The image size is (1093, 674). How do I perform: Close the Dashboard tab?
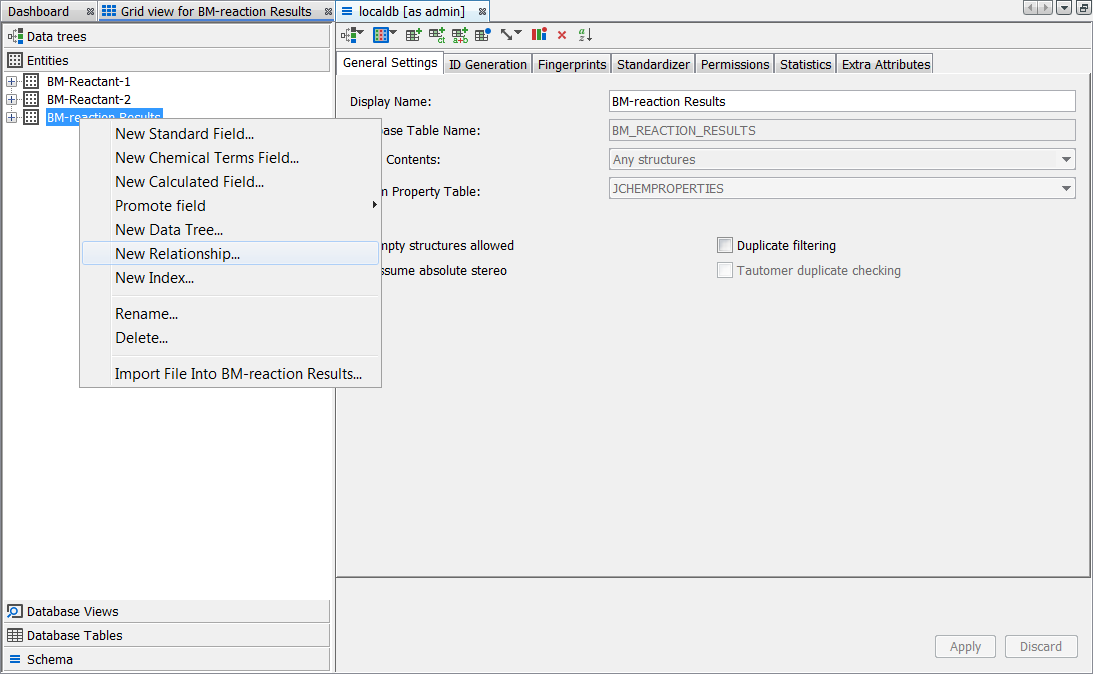90,12
